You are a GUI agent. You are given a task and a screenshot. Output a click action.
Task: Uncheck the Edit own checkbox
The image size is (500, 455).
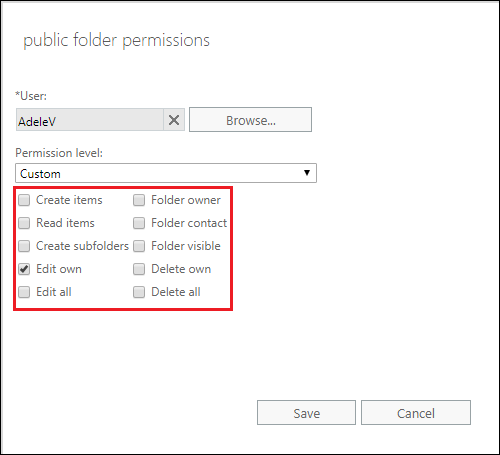tap(24, 269)
